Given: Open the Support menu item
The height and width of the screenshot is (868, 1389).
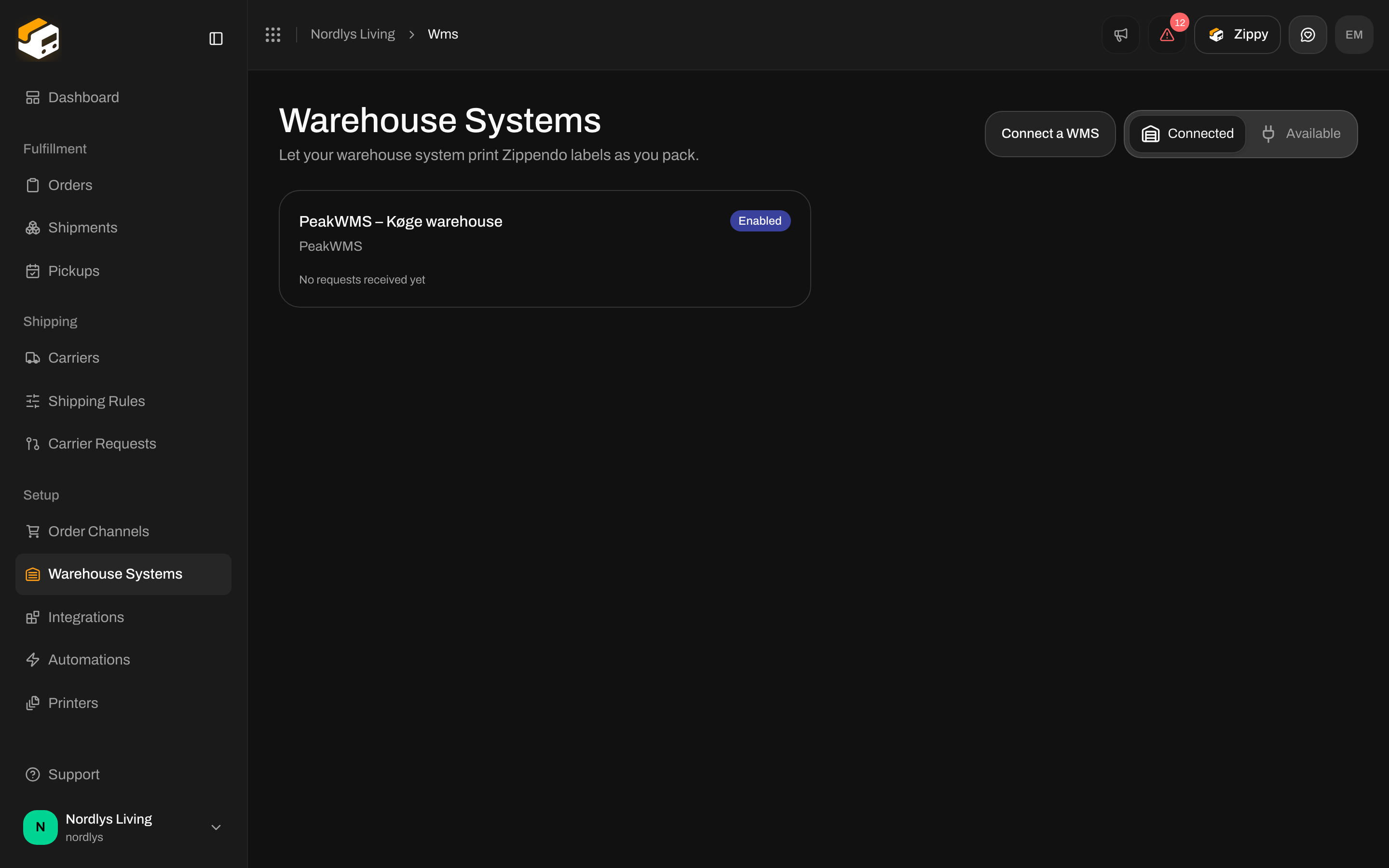Looking at the screenshot, I should point(123,774).
